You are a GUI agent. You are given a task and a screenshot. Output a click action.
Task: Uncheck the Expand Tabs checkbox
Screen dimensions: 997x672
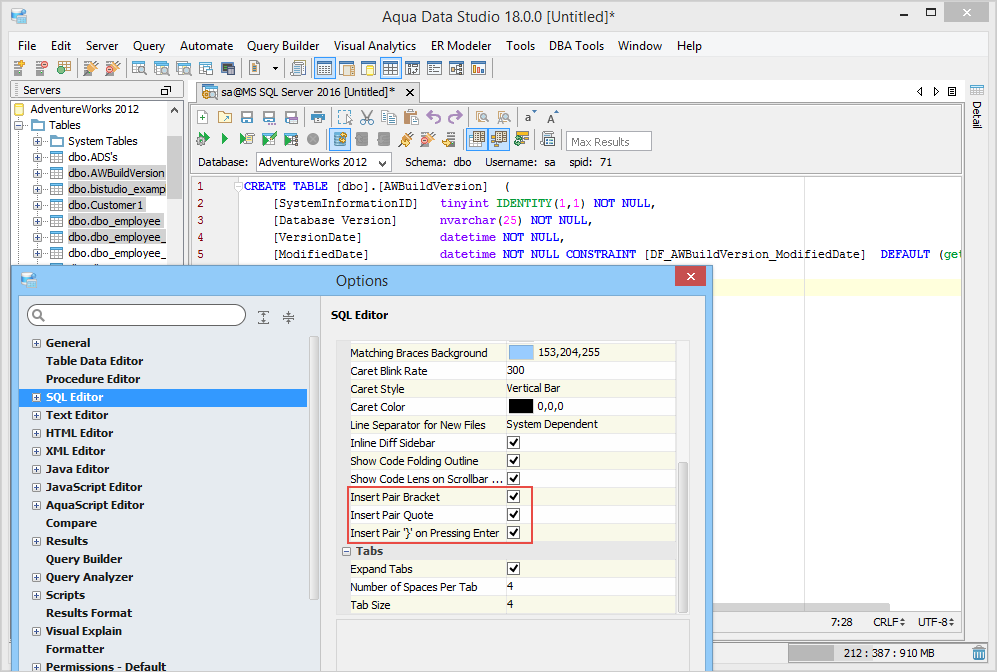[x=514, y=568]
